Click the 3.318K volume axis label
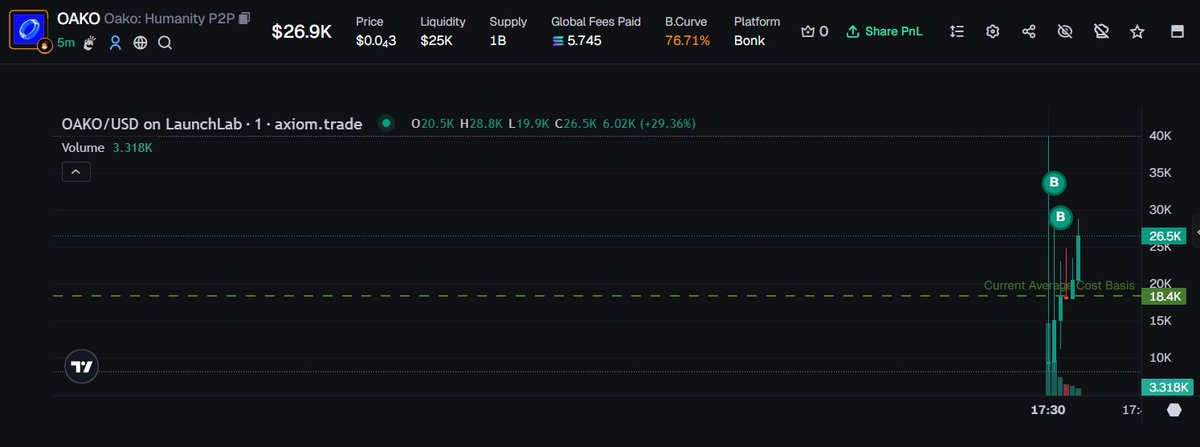1200x447 pixels. click(x=1167, y=387)
